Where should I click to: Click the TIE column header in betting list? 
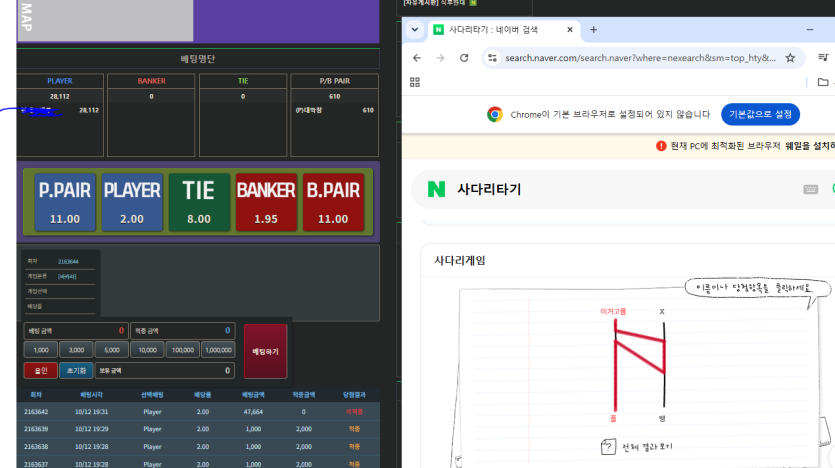(243, 81)
